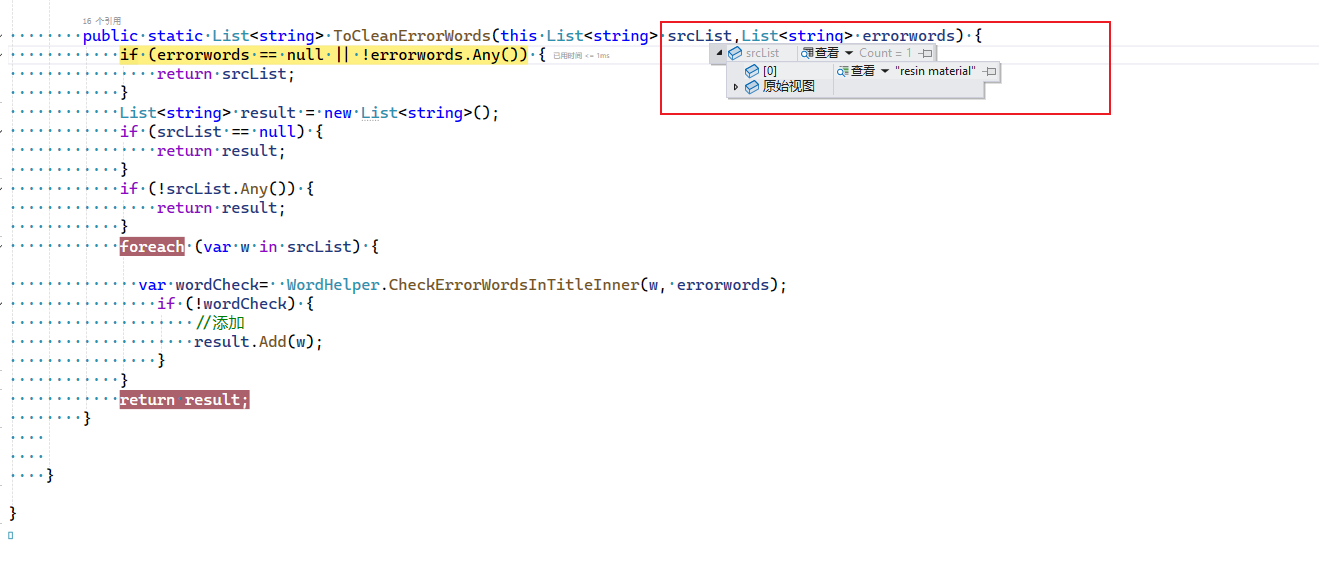The image size is (1319, 573).
Task: Click return srcList; statement
Action: coord(226,74)
